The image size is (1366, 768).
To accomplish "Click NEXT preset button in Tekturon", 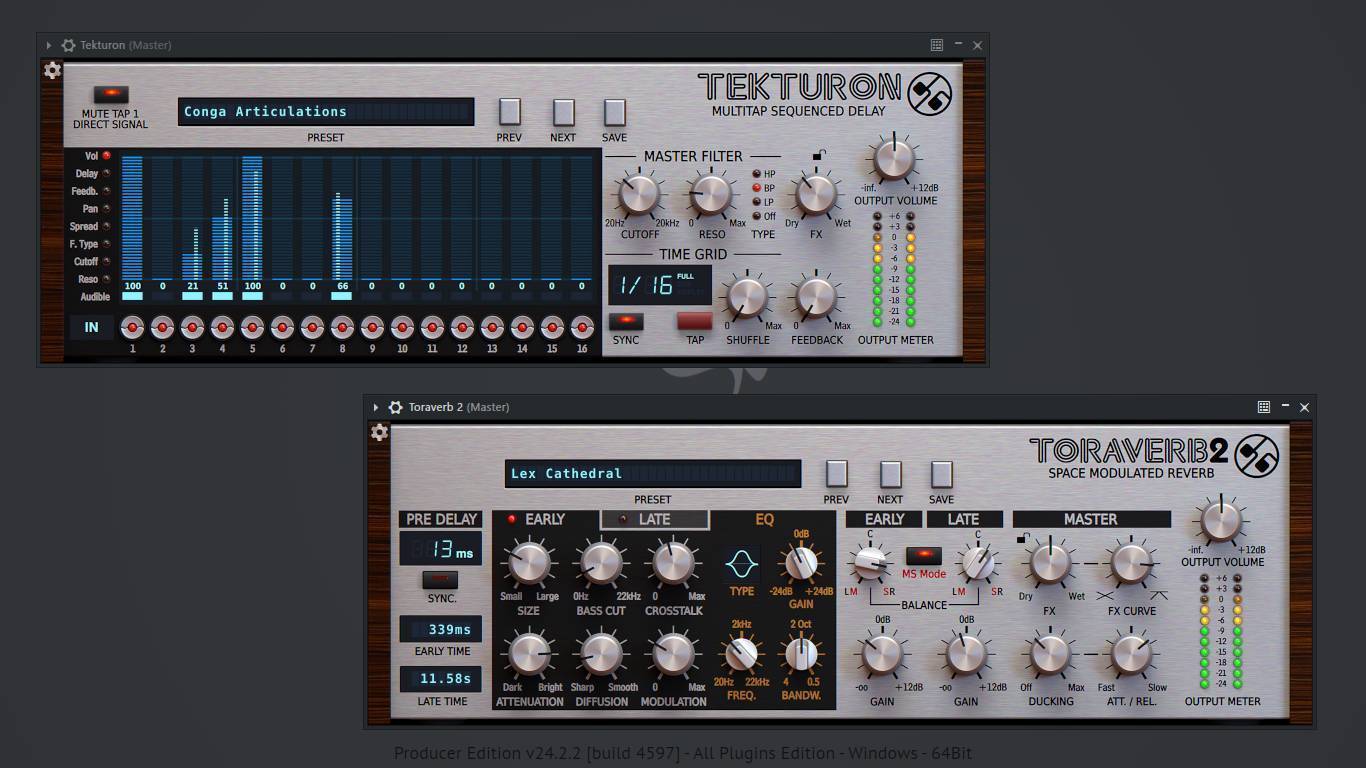I will pyautogui.click(x=563, y=112).
